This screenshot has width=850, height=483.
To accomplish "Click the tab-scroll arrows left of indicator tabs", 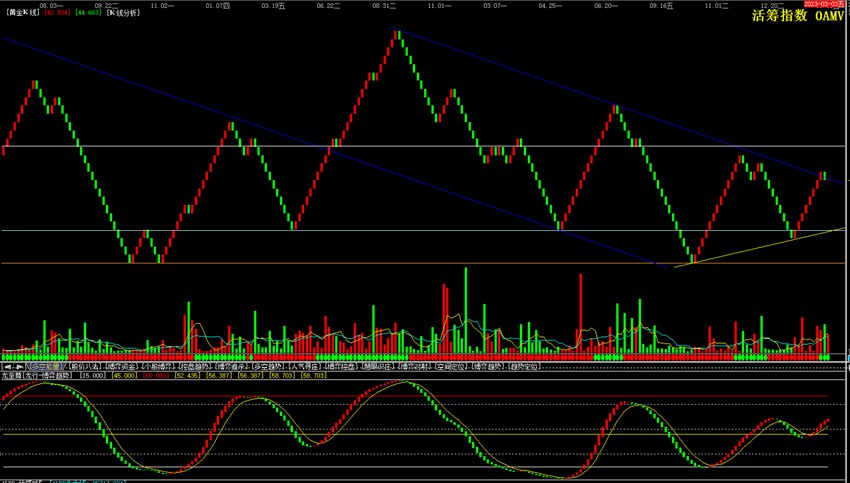I will coord(15,367).
